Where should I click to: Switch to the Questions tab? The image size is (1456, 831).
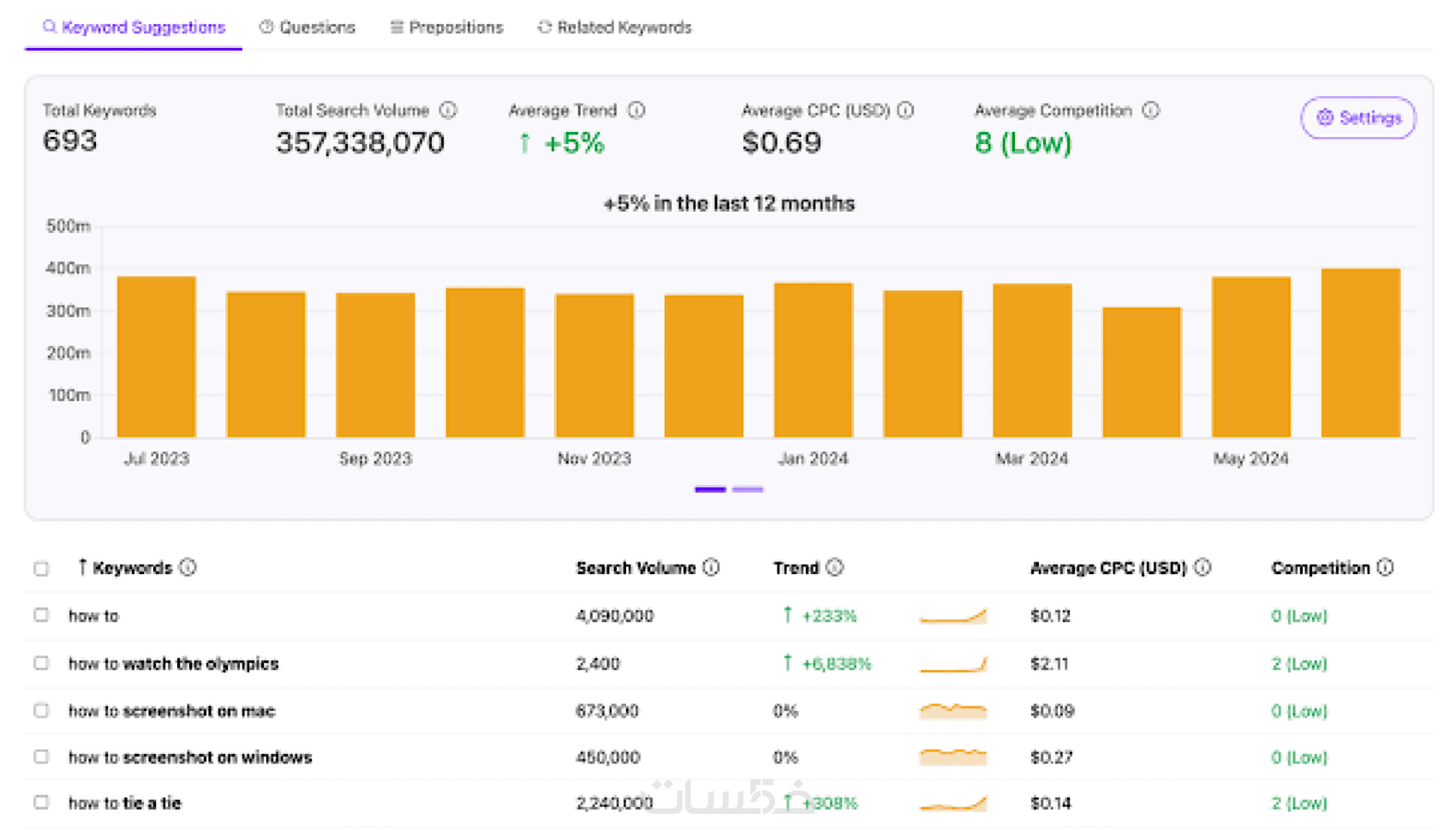tap(307, 27)
